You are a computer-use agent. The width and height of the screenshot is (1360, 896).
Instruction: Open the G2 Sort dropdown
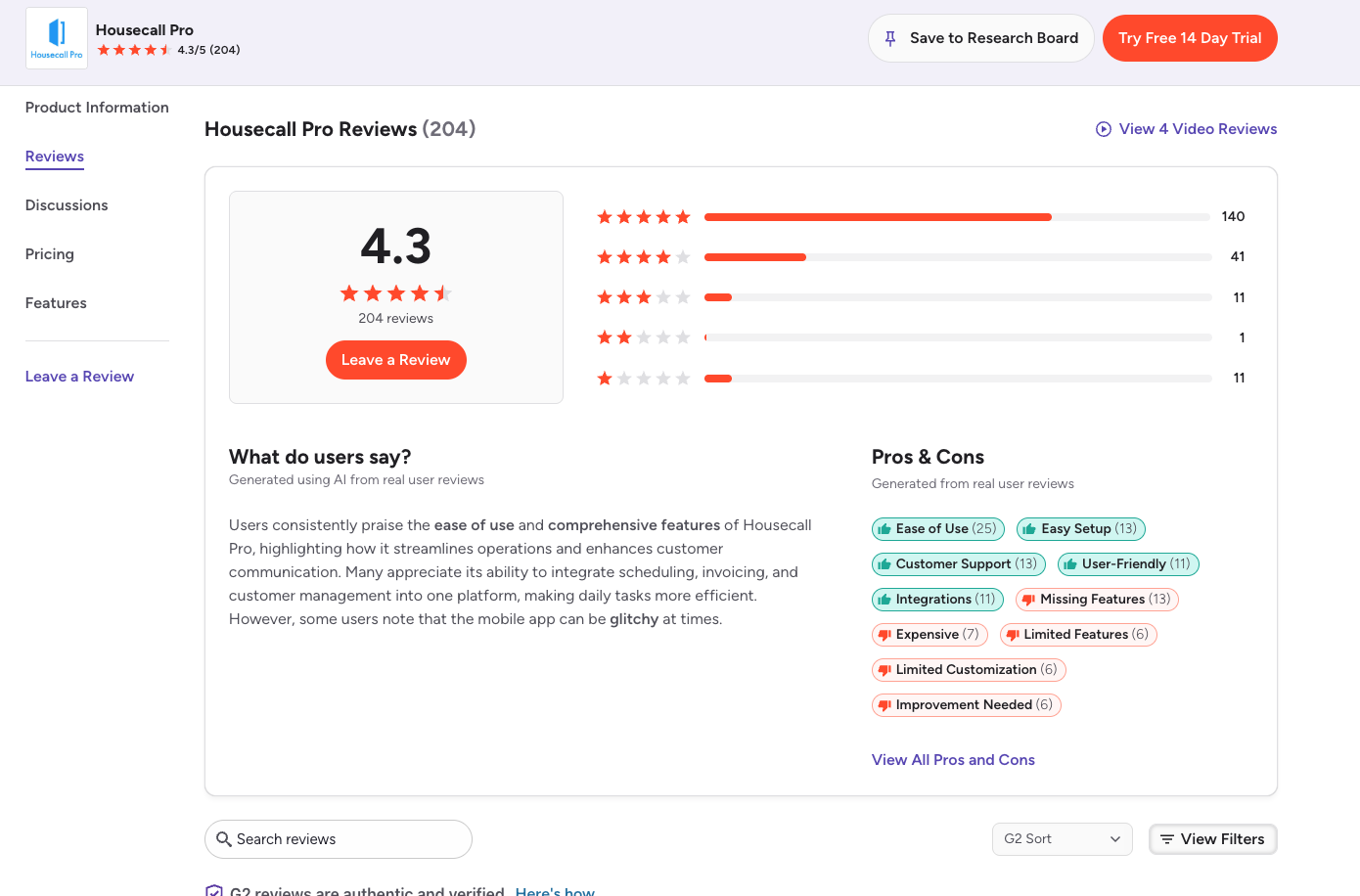tap(1063, 839)
